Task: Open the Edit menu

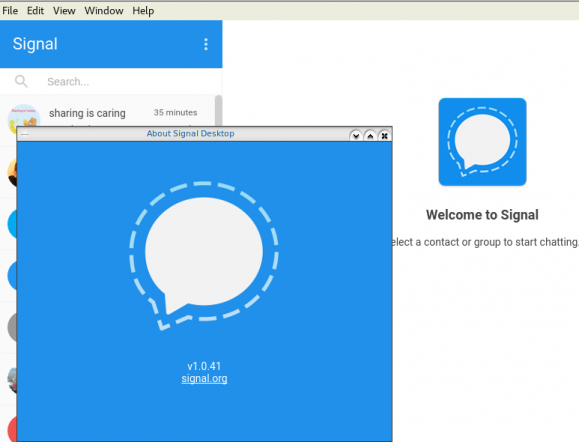Action: pos(35,11)
